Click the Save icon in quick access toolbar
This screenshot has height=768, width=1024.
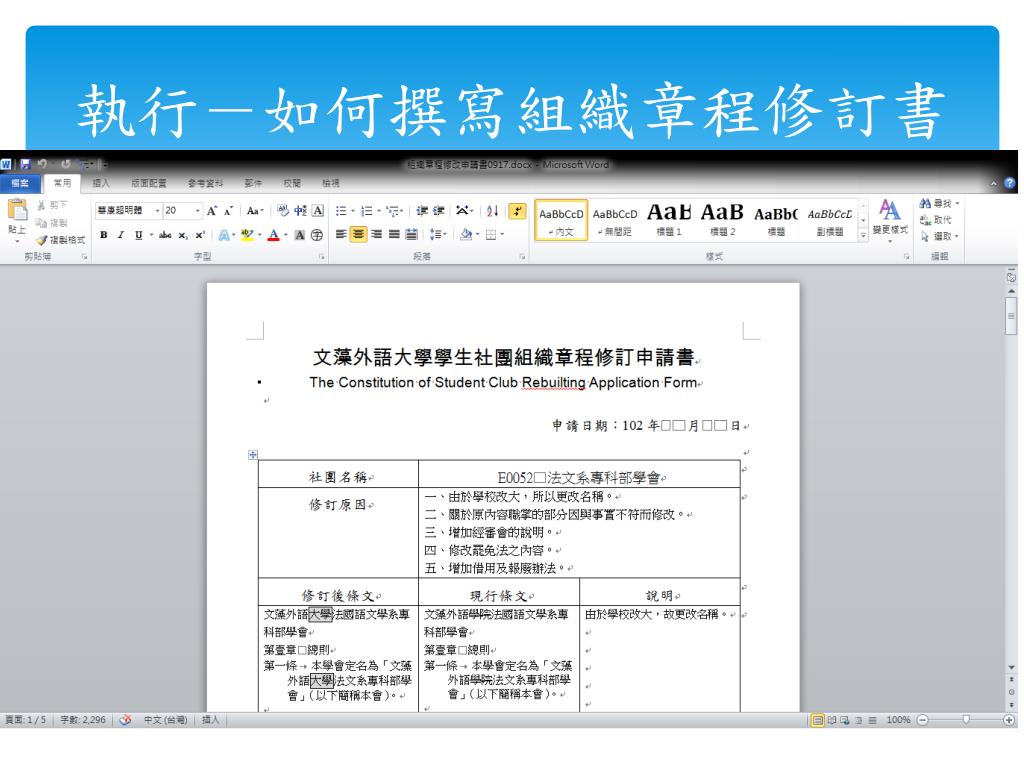pos(25,164)
